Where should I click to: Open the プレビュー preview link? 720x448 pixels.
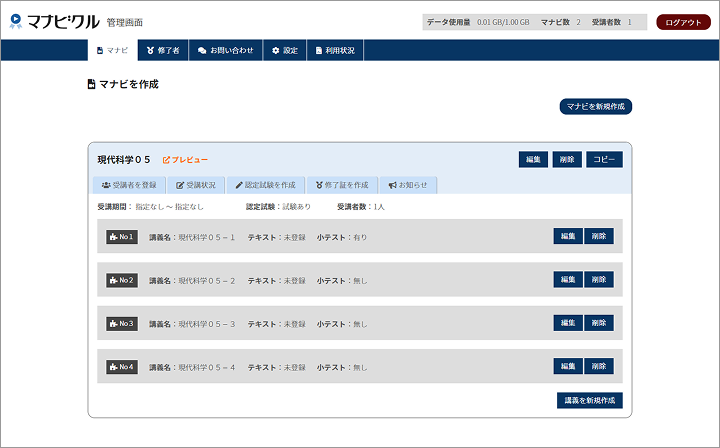[x=185, y=160]
